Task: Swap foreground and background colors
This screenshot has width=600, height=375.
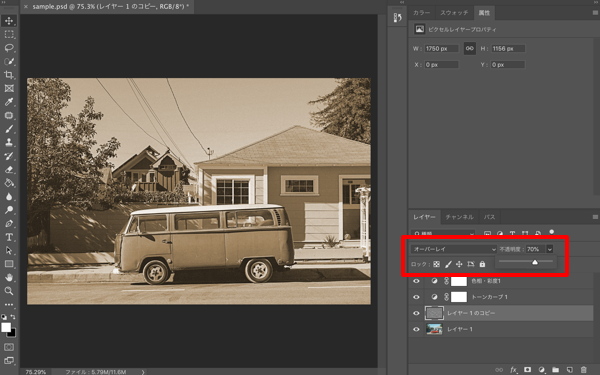Action: click(13, 317)
